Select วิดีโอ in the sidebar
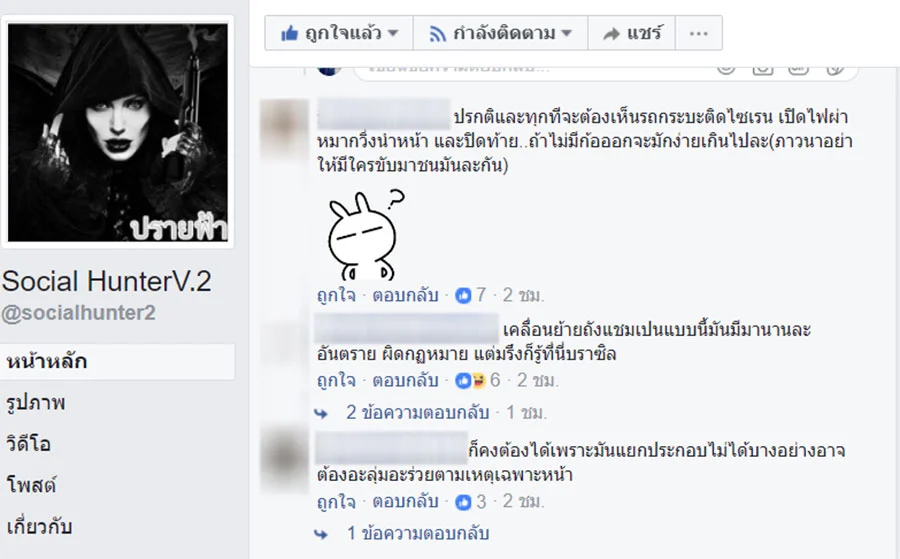Viewport: 900px width, 559px height. 29,444
